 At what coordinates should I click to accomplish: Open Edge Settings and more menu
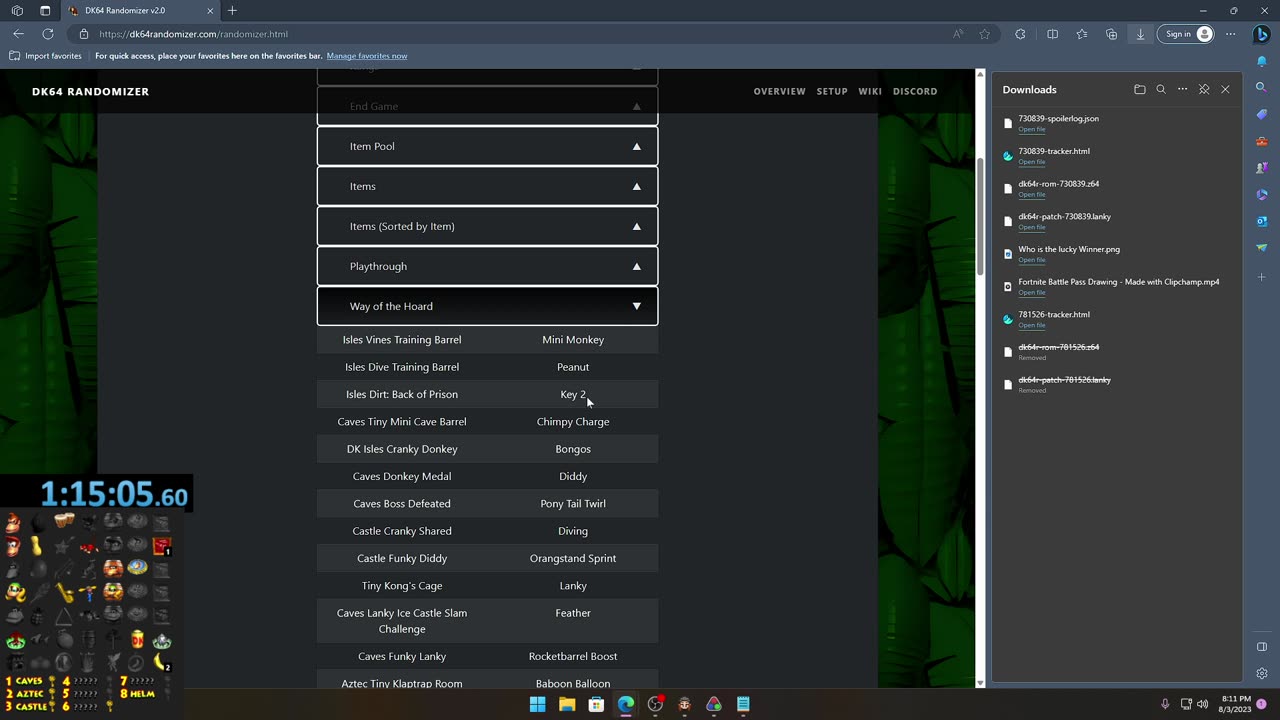tap(1230, 34)
